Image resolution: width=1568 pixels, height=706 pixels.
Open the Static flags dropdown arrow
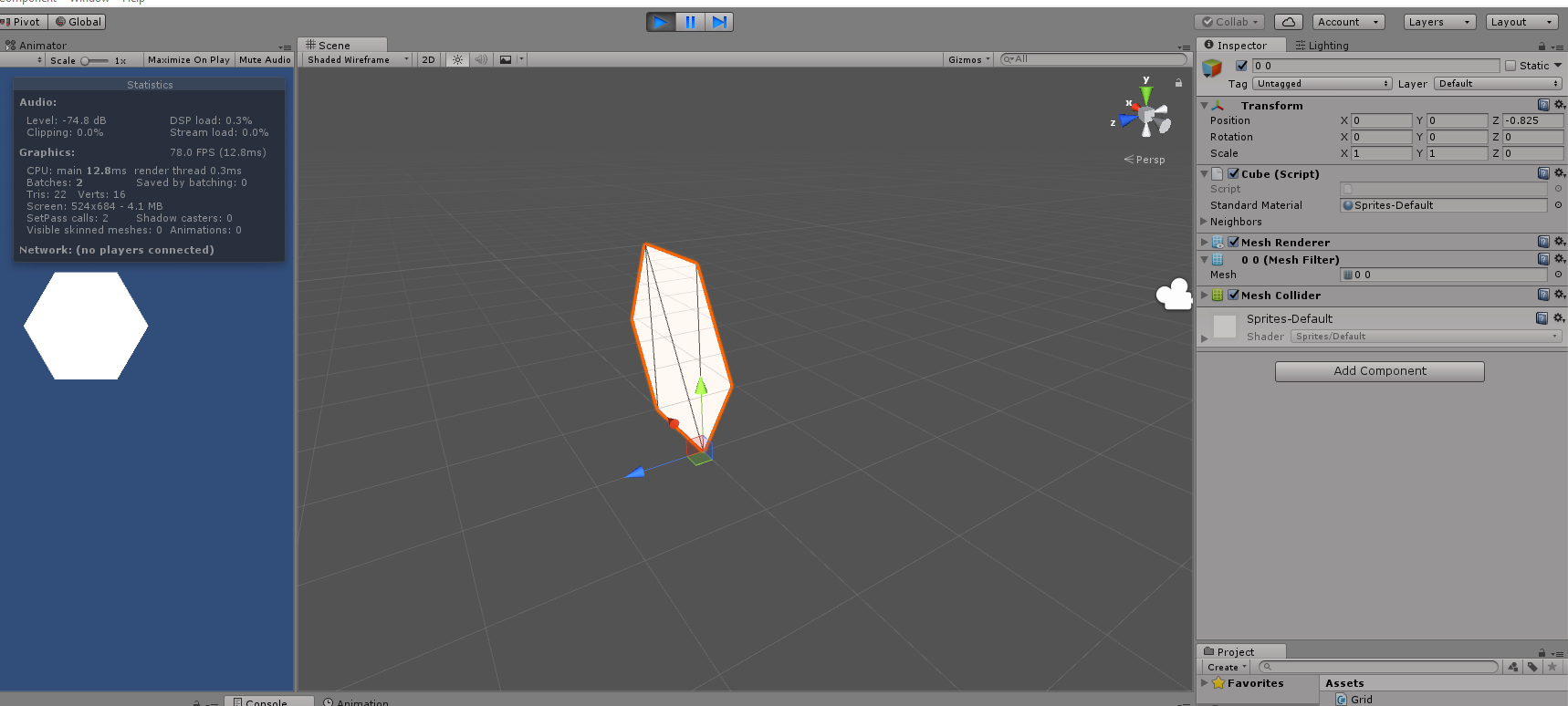[x=1557, y=66]
